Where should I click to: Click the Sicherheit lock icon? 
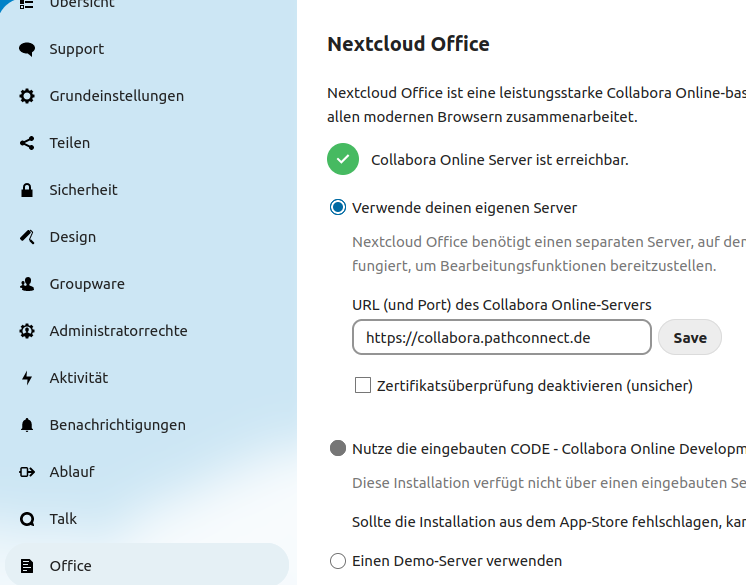[27, 190]
